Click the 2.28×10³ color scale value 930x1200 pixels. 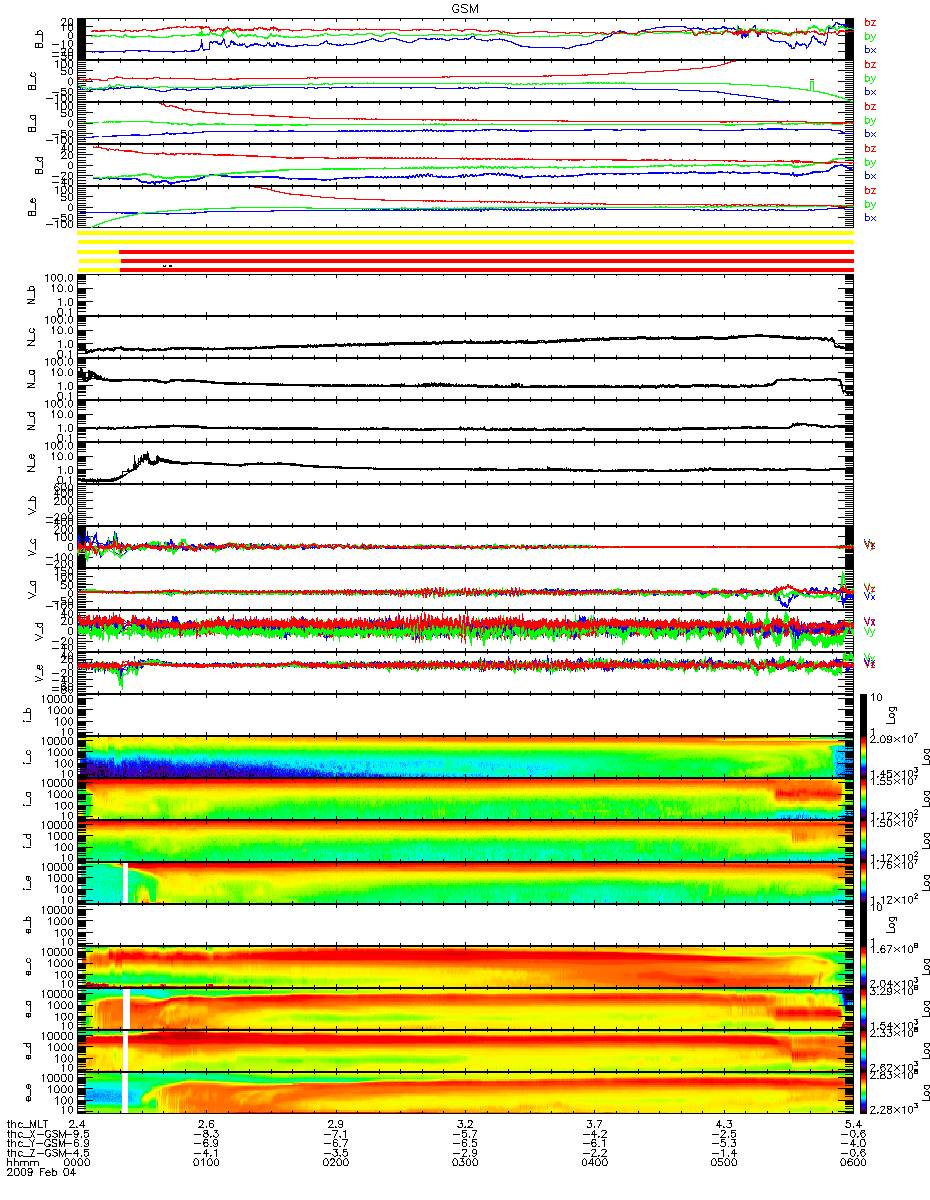click(x=895, y=1111)
